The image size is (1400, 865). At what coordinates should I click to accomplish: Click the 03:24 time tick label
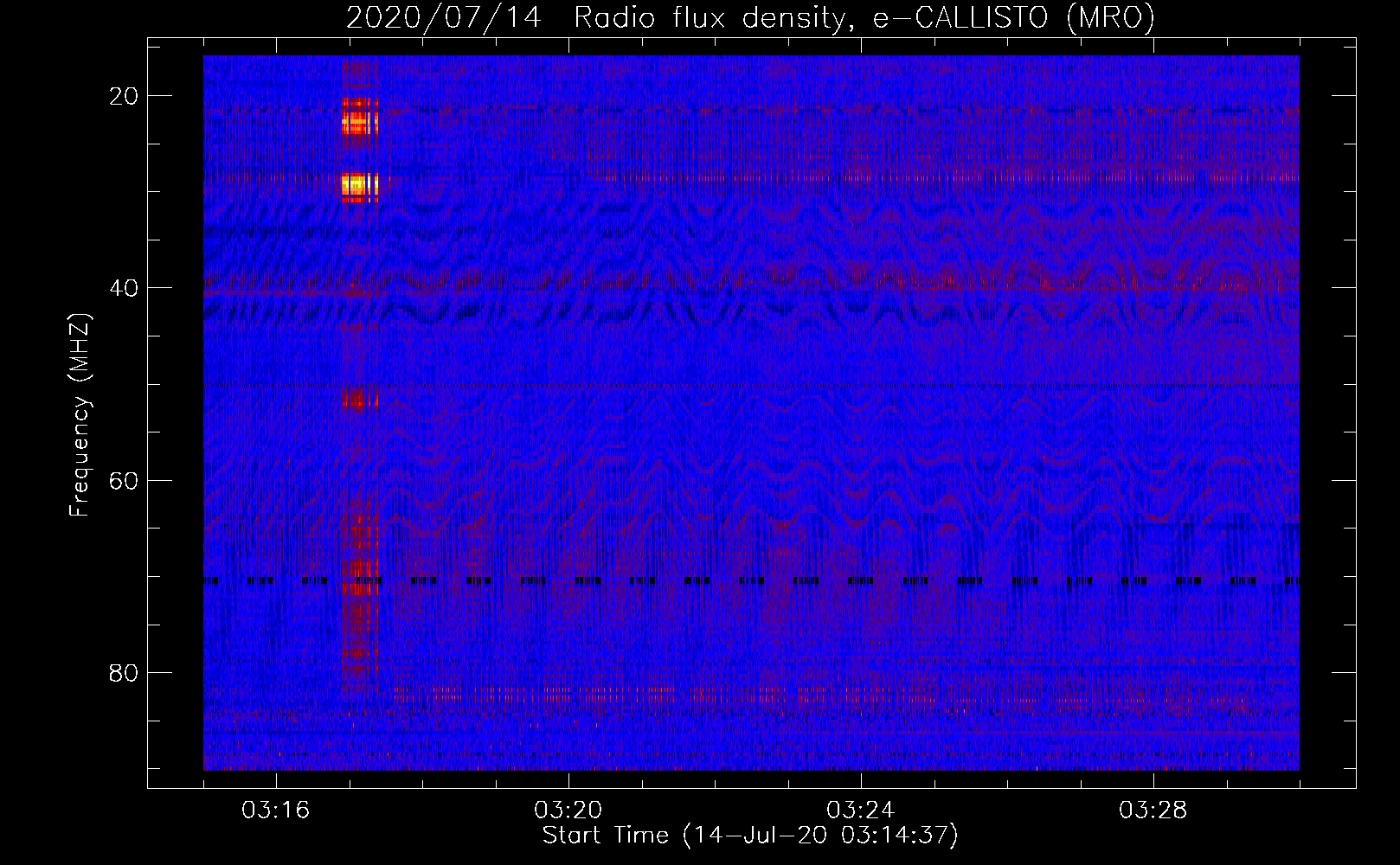(x=861, y=811)
